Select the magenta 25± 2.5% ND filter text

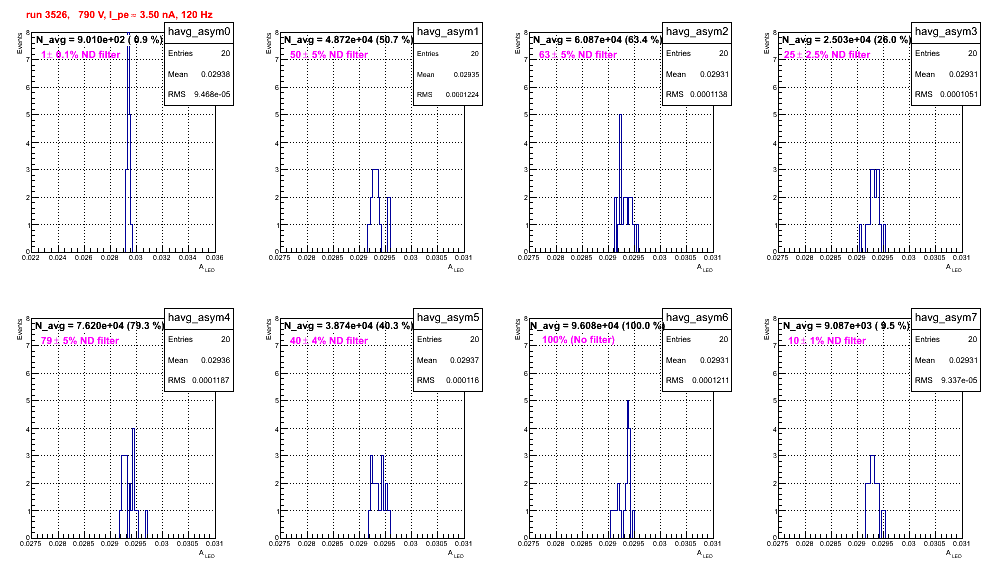pos(827,55)
